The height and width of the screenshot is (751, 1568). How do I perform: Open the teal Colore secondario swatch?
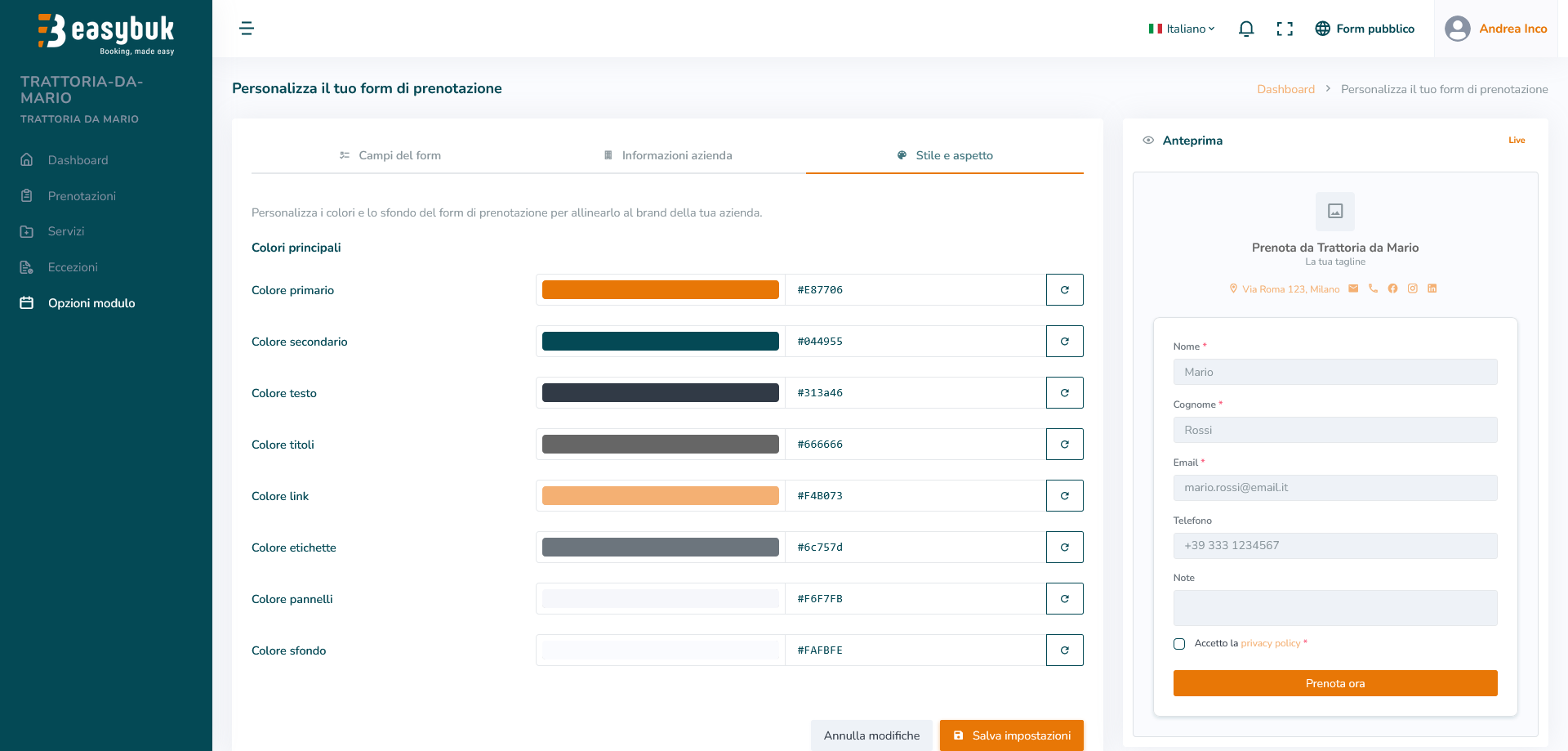click(x=661, y=342)
